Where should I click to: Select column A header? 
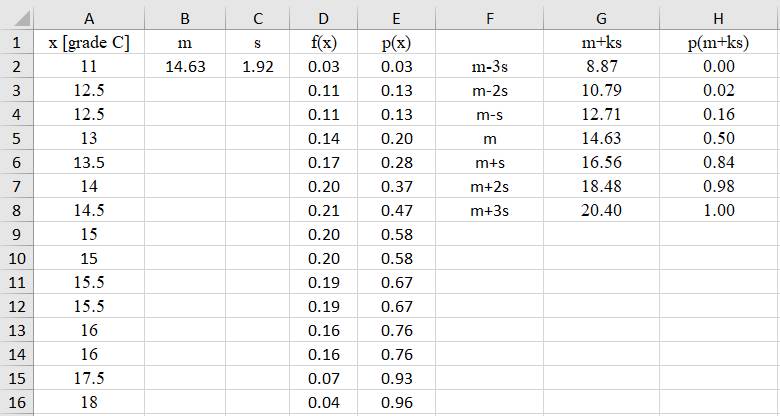tap(89, 18)
